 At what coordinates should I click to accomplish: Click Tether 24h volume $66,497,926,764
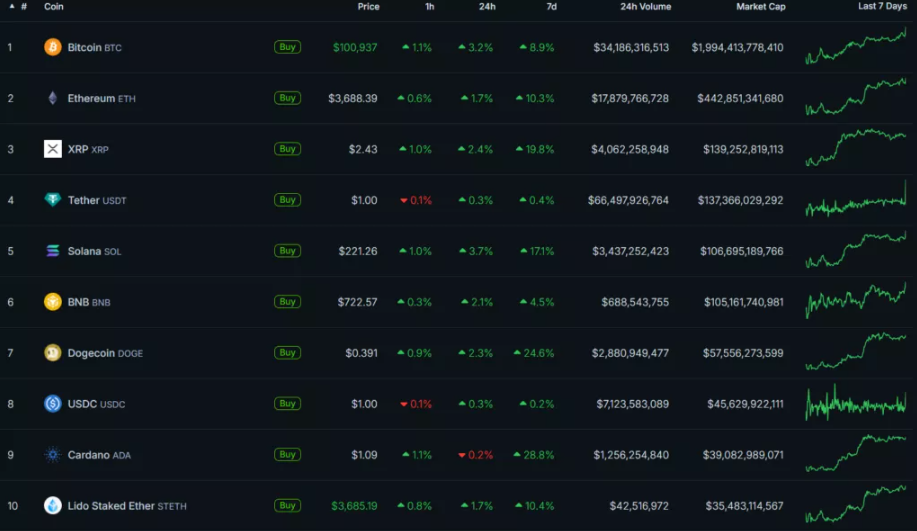[628, 200]
